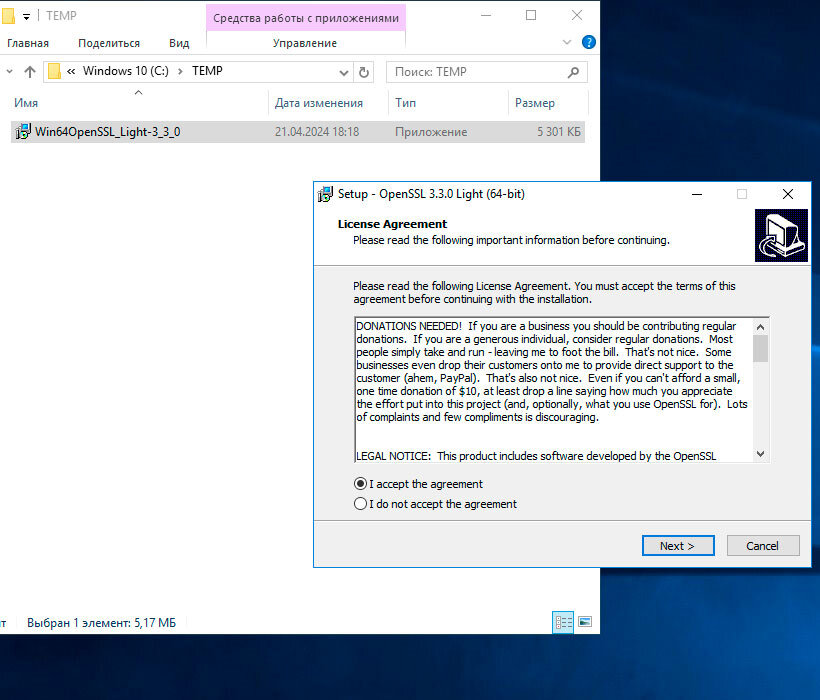This screenshot has width=820, height=700.
Task: Click the file date 21.04.2024 18:18
Action: (317, 132)
